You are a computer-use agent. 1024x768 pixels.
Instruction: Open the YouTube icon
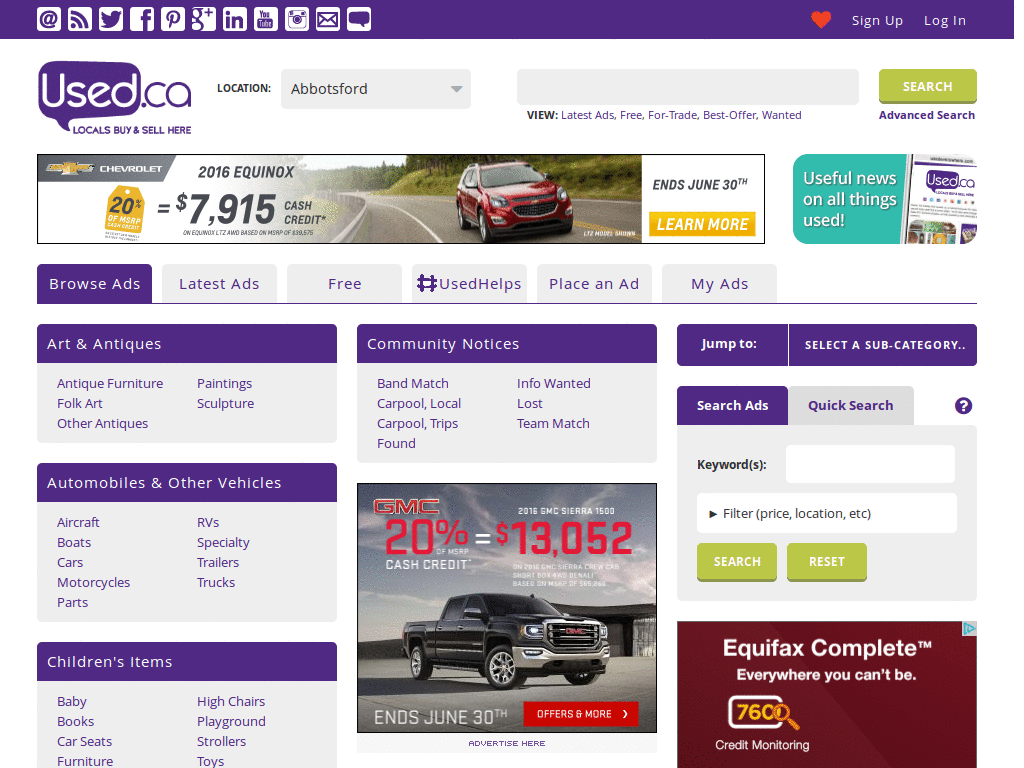(x=265, y=19)
